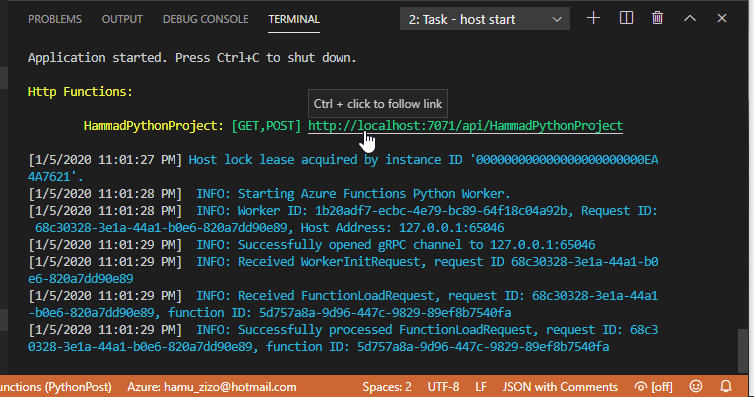Open the terminal selector dropdown
Image resolution: width=754 pixels, height=397 pixels.
[485, 19]
